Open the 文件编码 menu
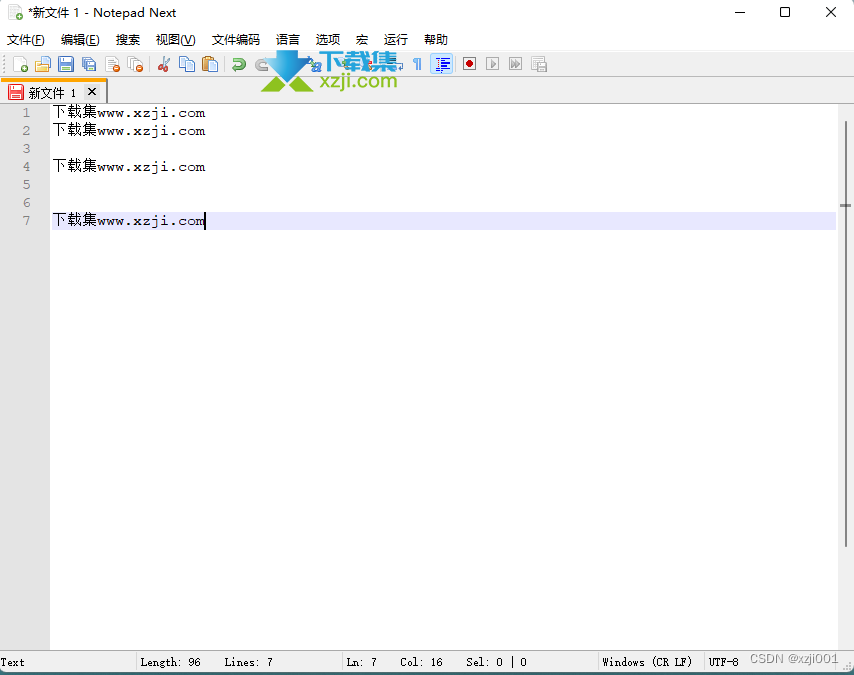 [236, 40]
